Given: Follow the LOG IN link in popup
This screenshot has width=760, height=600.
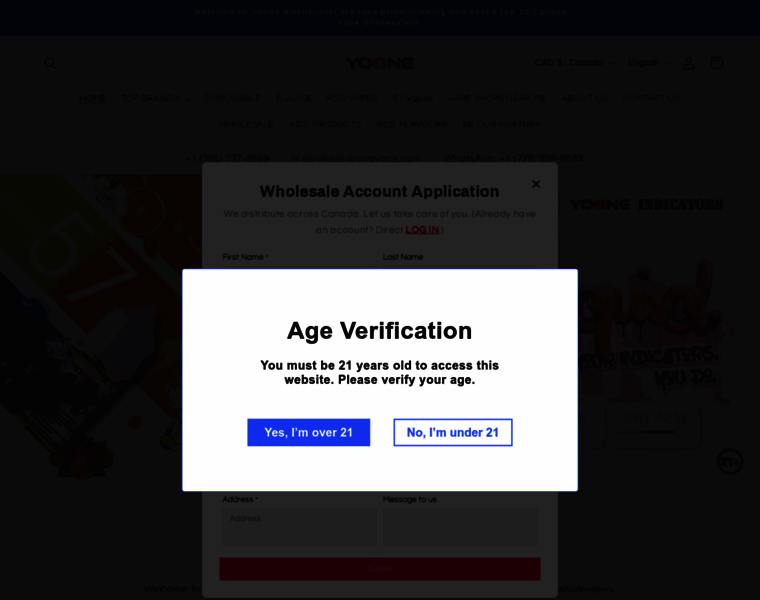Looking at the screenshot, I should tap(421, 230).
